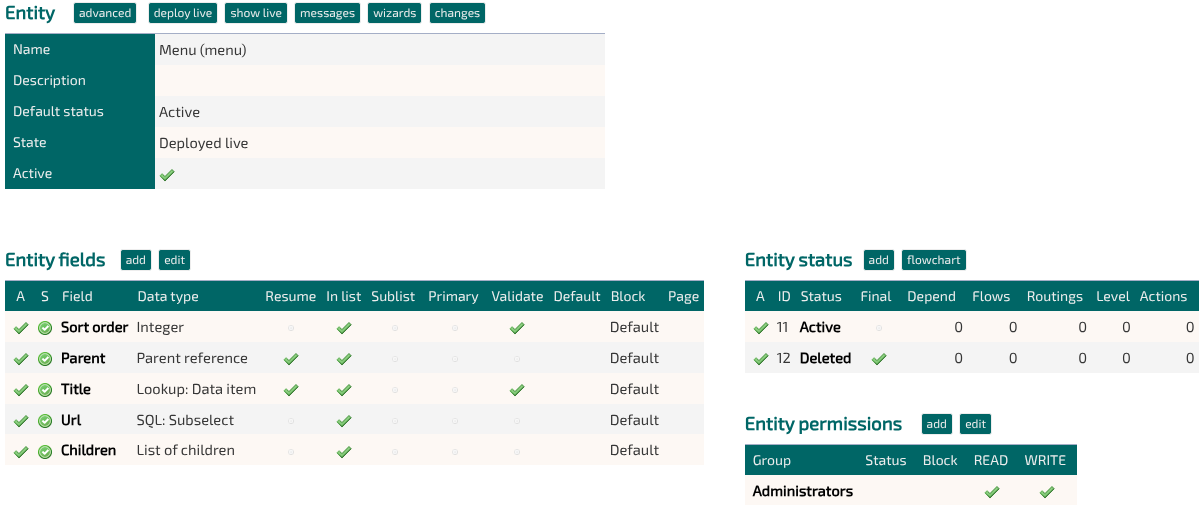Toggle In list for Parent field

click(344, 359)
